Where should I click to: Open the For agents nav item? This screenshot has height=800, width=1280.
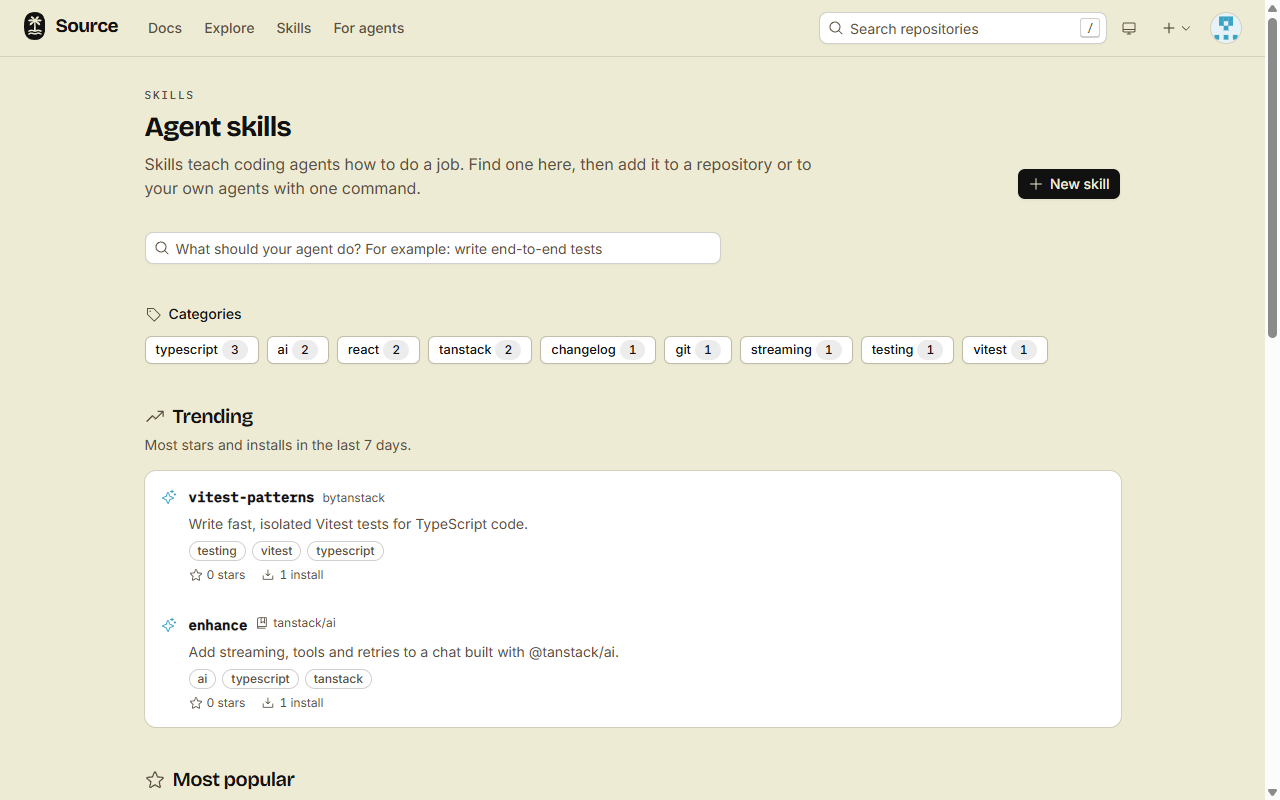(369, 28)
